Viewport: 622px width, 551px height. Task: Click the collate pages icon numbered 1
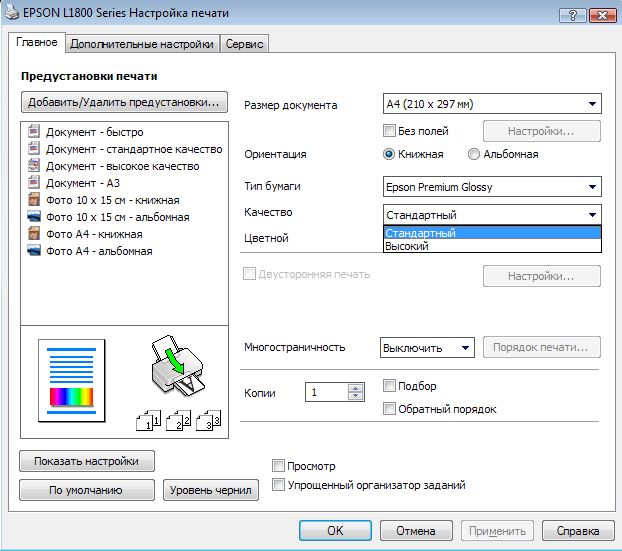click(x=149, y=420)
